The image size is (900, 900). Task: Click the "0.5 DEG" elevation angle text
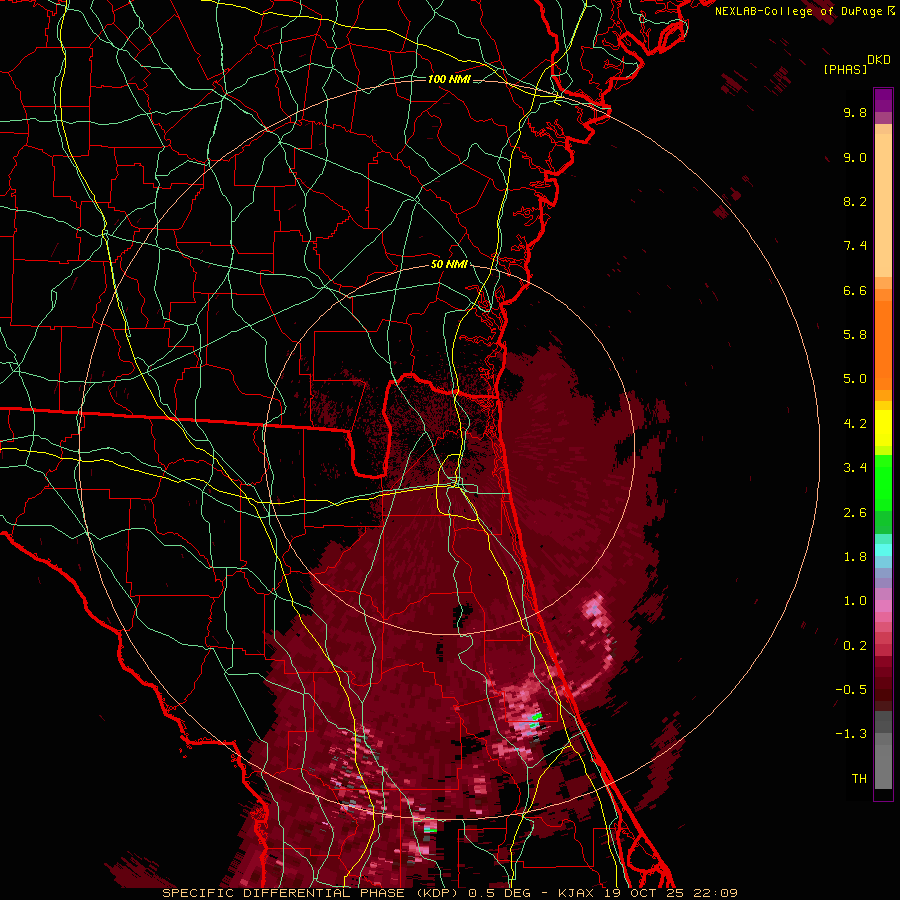tap(501, 893)
